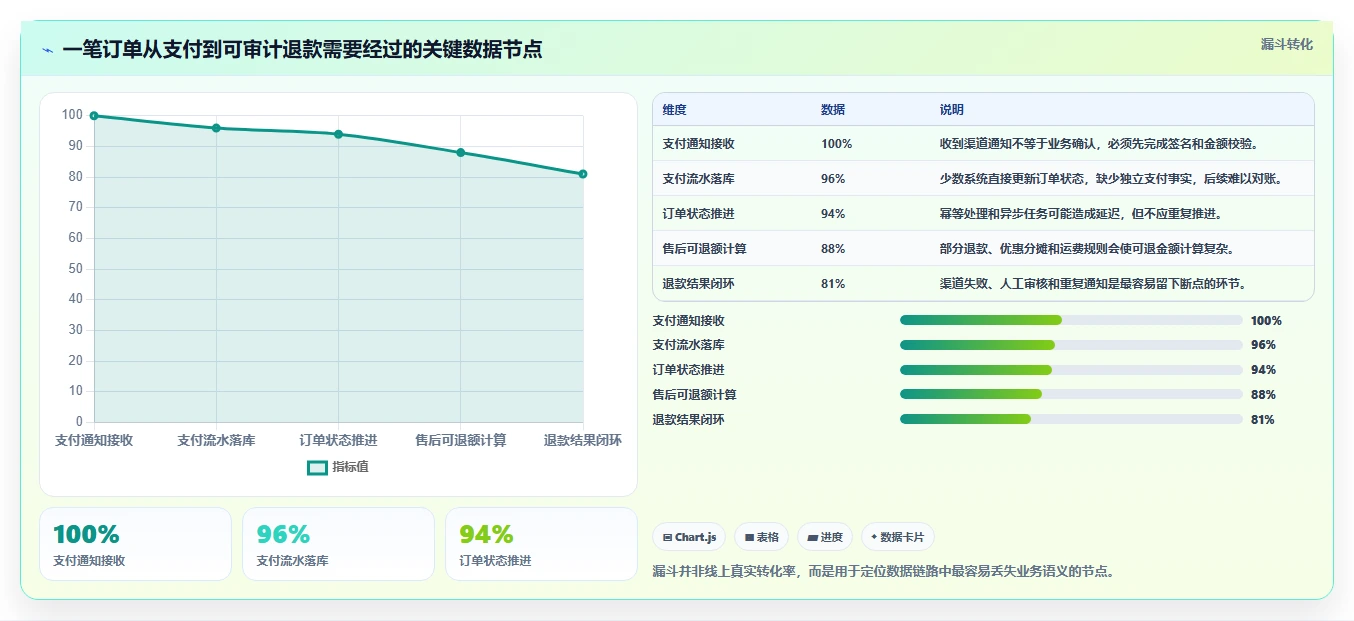Viewport: 1354px width, 621px height.
Task: Click the x-axis label 支付通知接收
Action: 94,440
